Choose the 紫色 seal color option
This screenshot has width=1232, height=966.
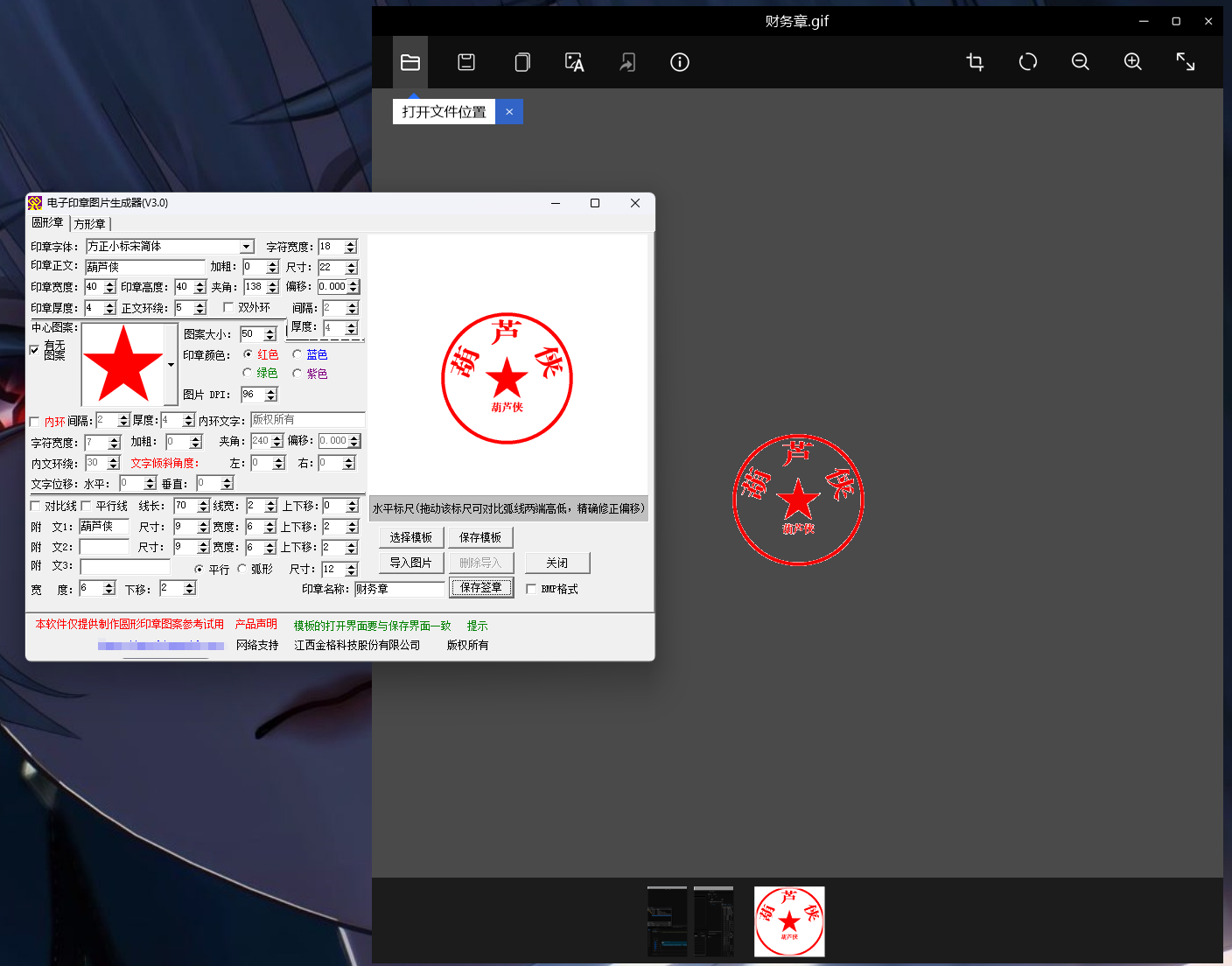(297, 373)
